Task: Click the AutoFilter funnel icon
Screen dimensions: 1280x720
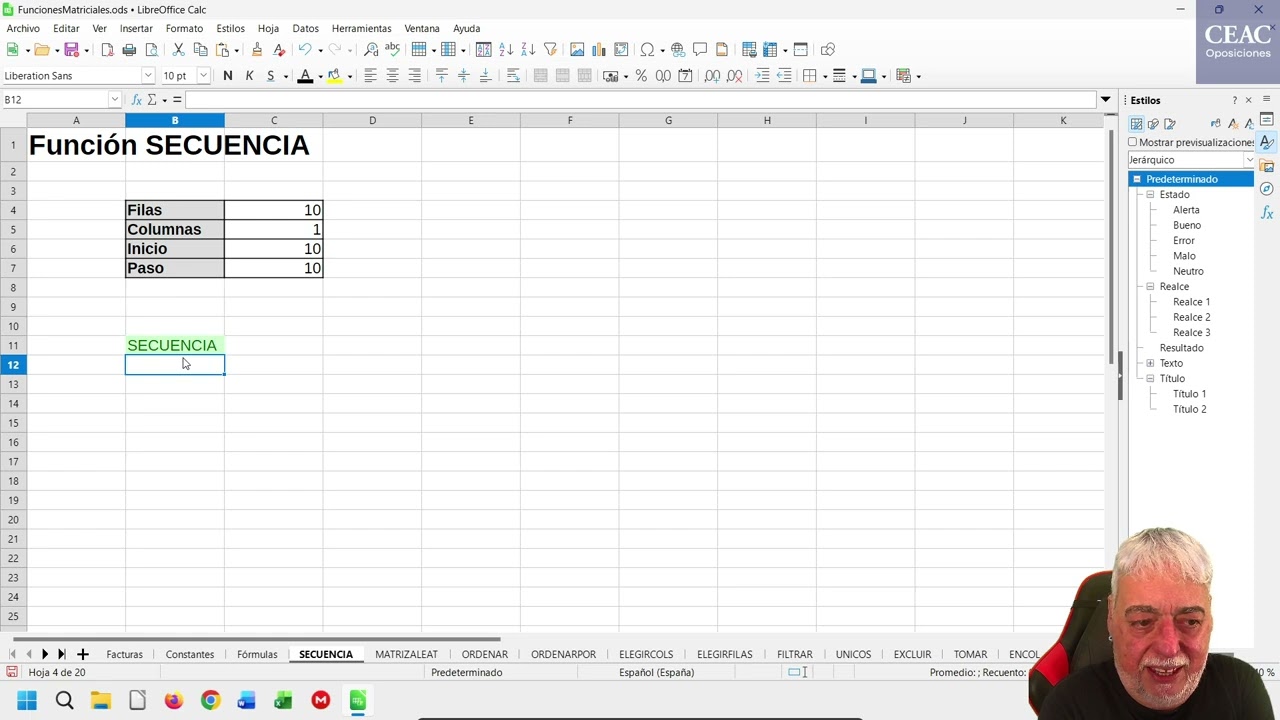Action: click(x=550, y=49)
